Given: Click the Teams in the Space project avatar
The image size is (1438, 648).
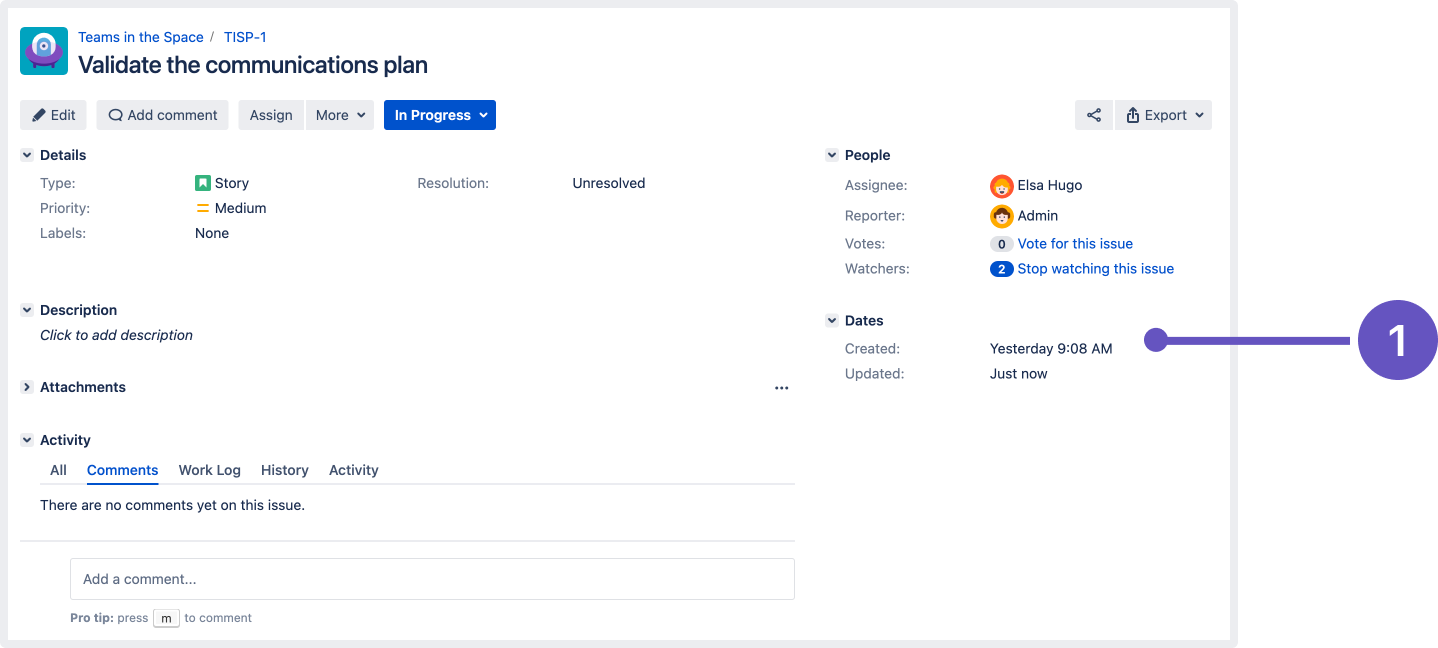Looking at the screenshot, I should [44, 51].
